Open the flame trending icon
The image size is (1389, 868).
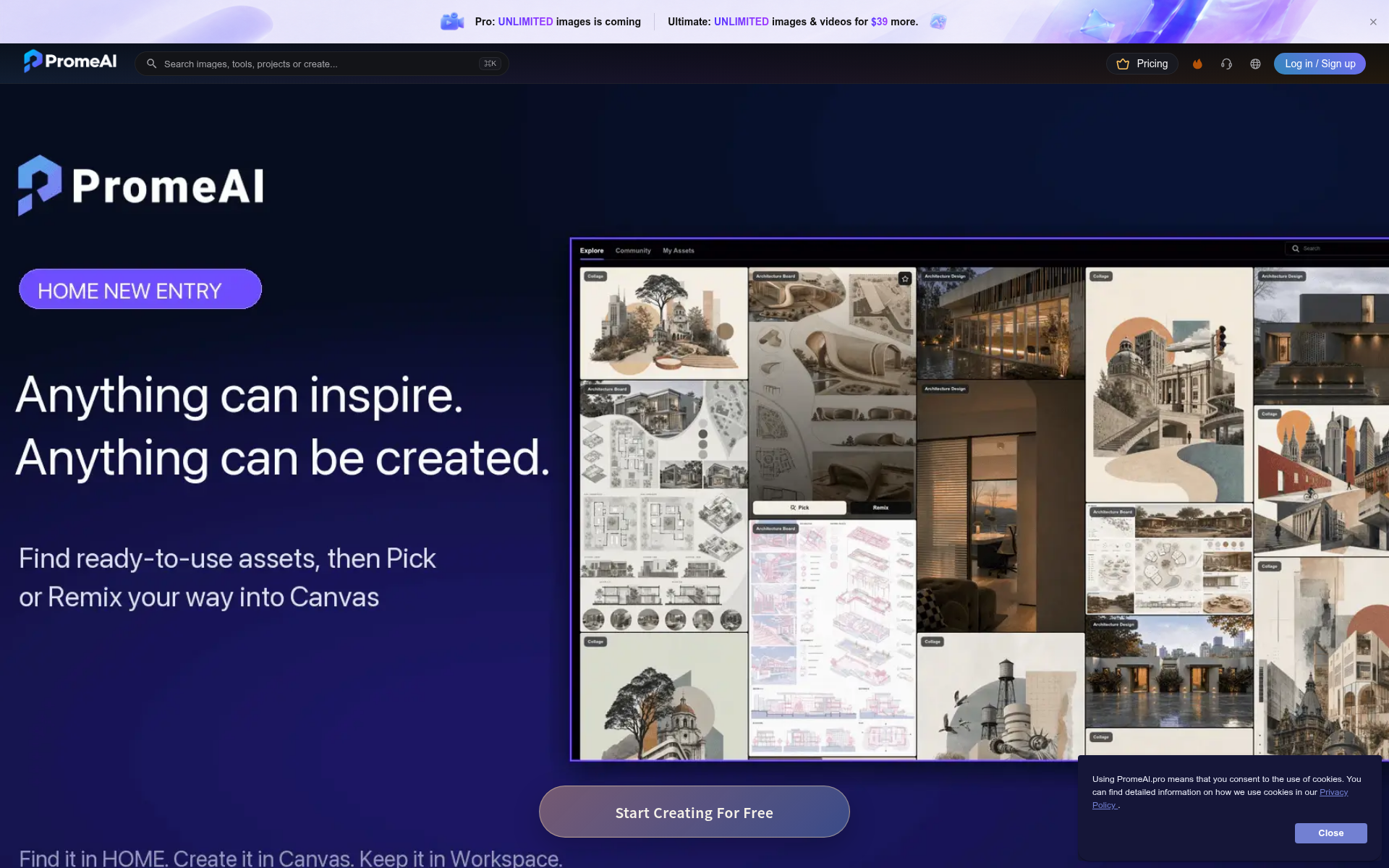pos(1197,64)
